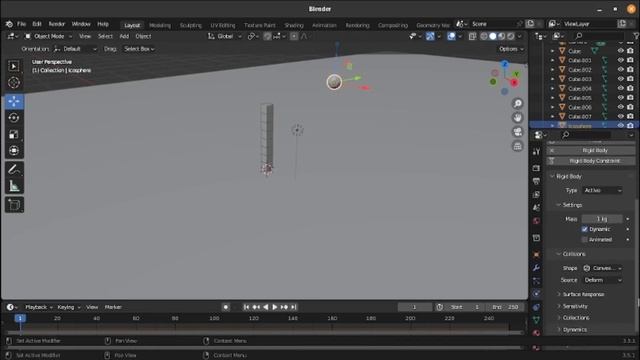Viewport: 640px width, 360px height.
Task: Play animation forward
Action: coord(275,307)
